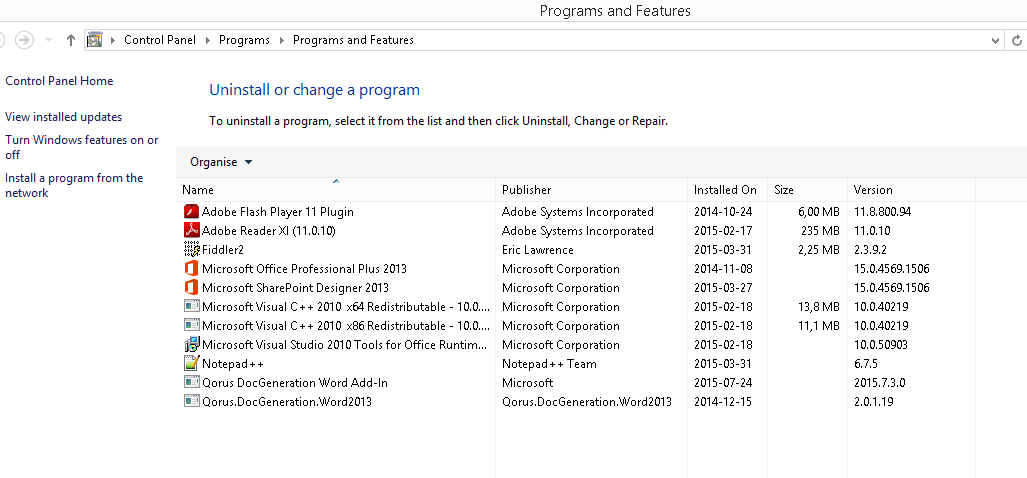Viewport: 1027px width, 478px height.
Task: Click the Visual Studio 2010 Tools for Office icon
Action: click(191, 344)
